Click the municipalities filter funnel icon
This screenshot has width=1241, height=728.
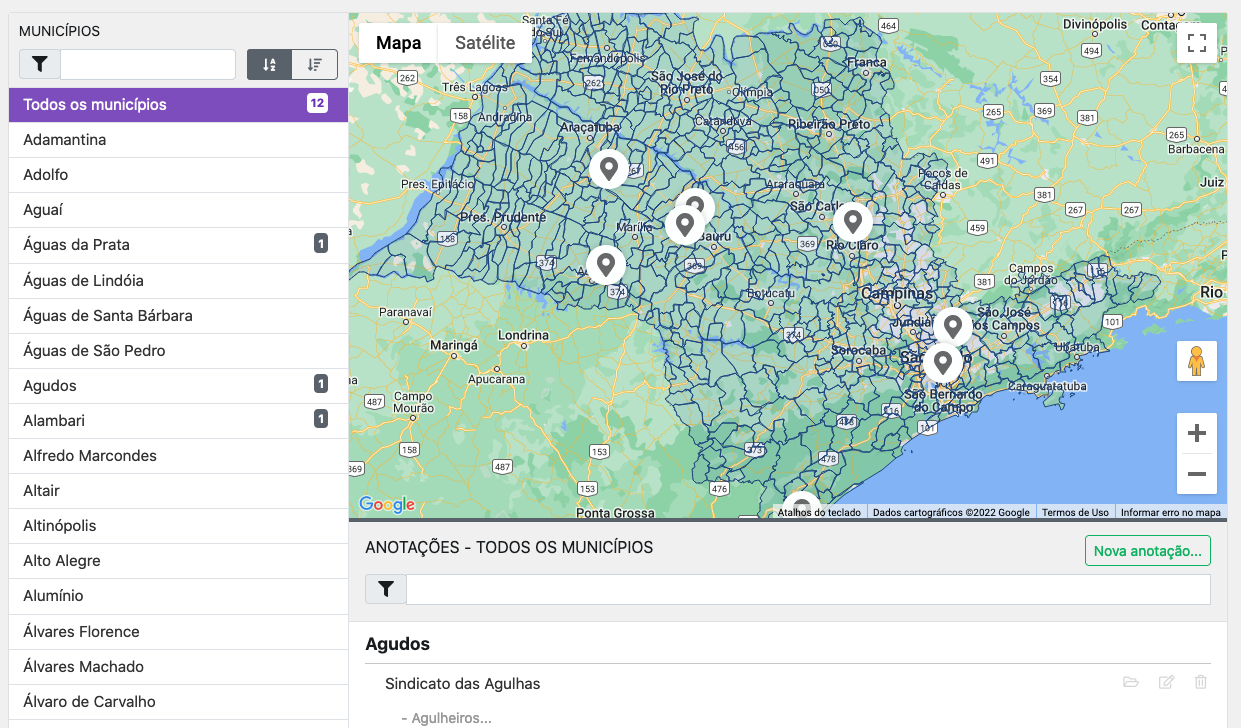click(40, 65)
